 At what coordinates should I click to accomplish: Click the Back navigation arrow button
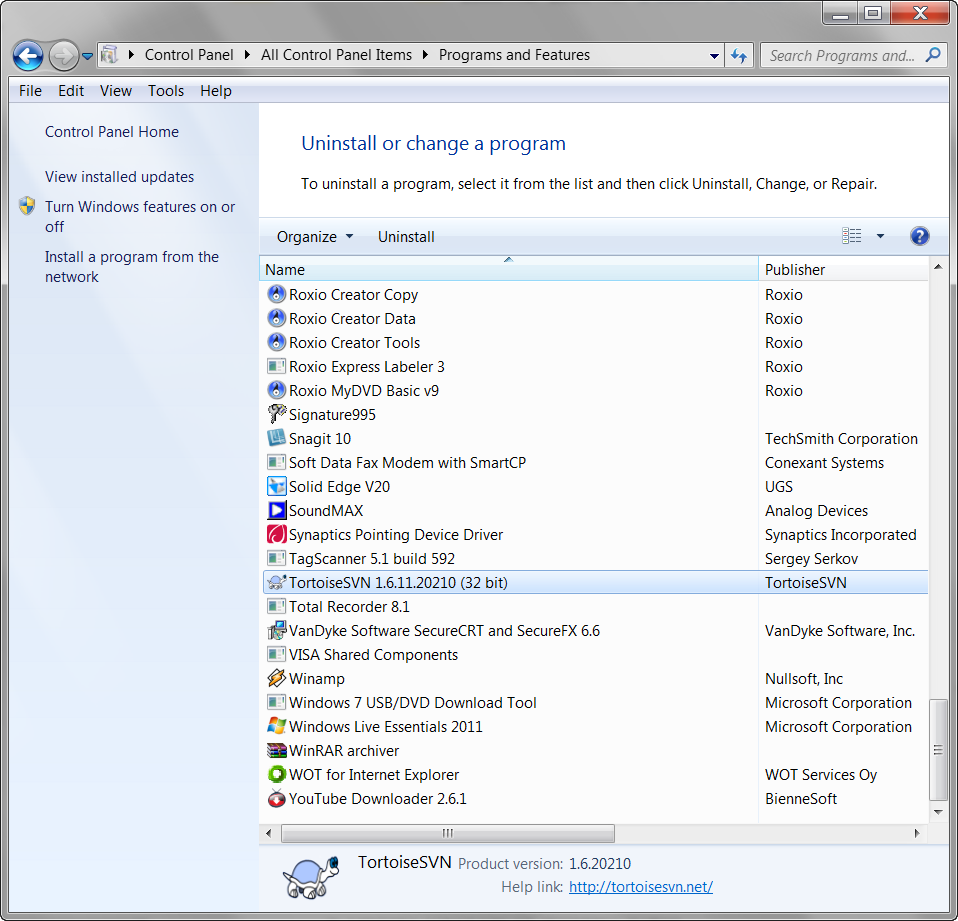28,56
